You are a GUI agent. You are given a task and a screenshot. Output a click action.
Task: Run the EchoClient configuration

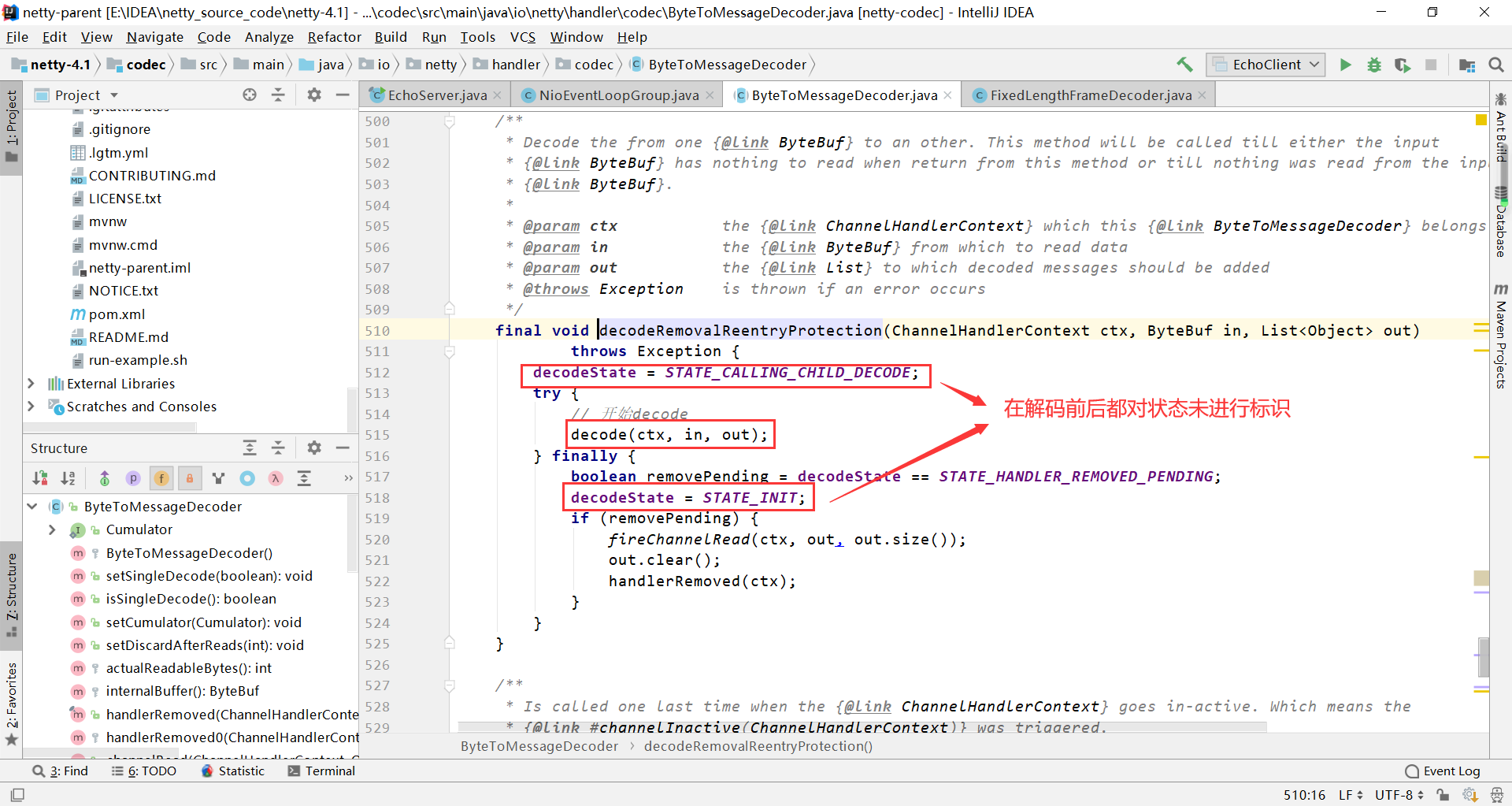(1346, 65)
